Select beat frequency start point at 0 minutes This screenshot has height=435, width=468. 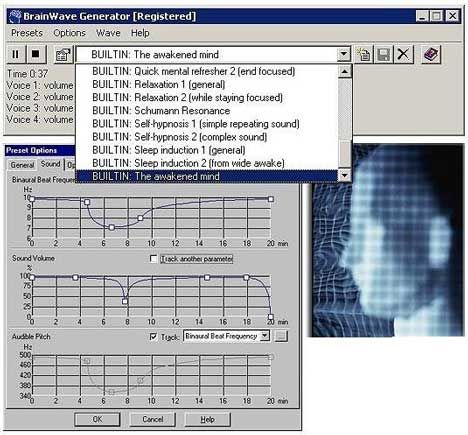click(x=32, y=199)
